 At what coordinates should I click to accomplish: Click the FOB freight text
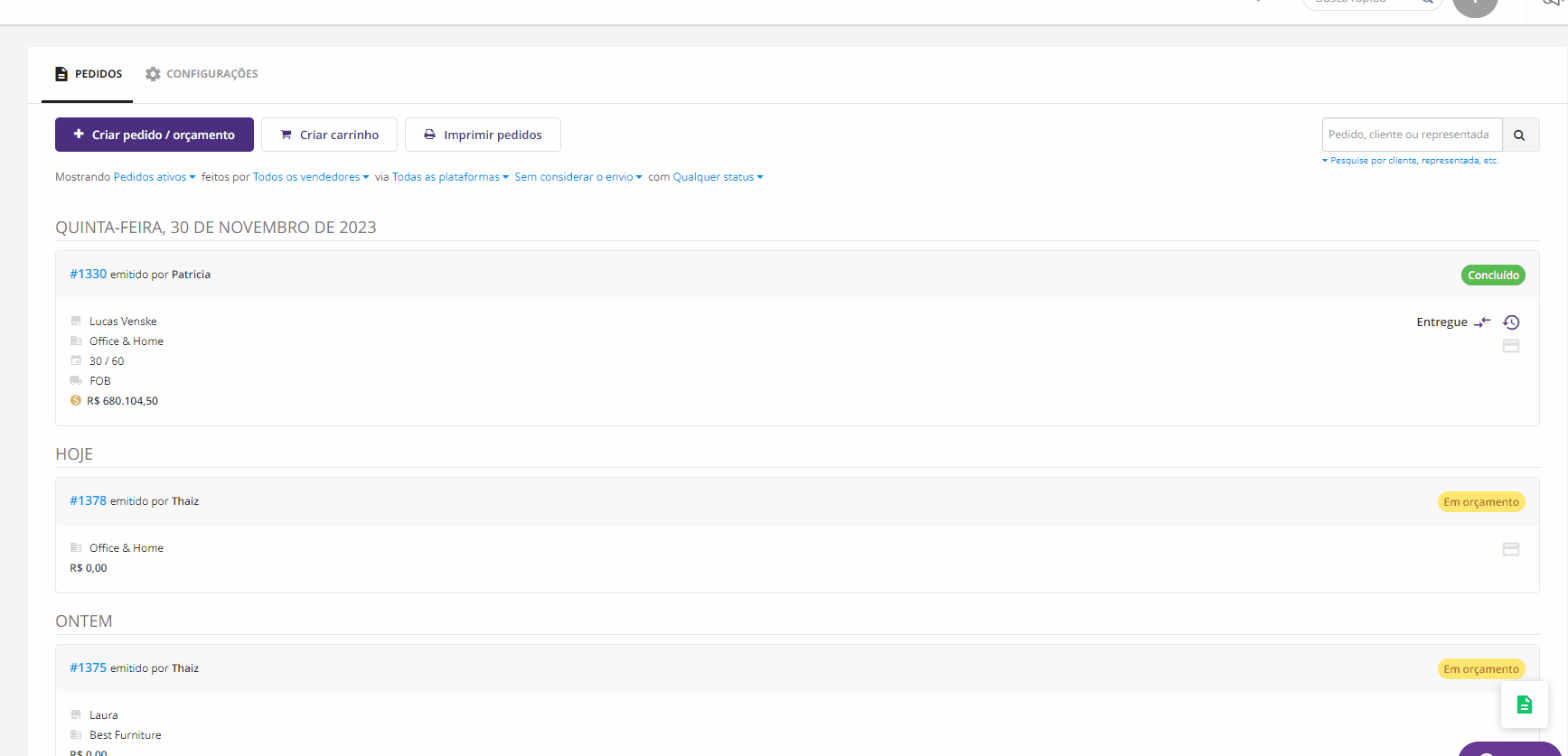coord(100,381)
